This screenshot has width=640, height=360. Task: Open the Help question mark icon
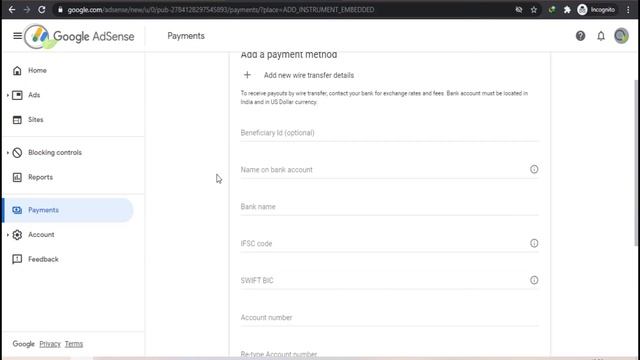click(580, 36)
